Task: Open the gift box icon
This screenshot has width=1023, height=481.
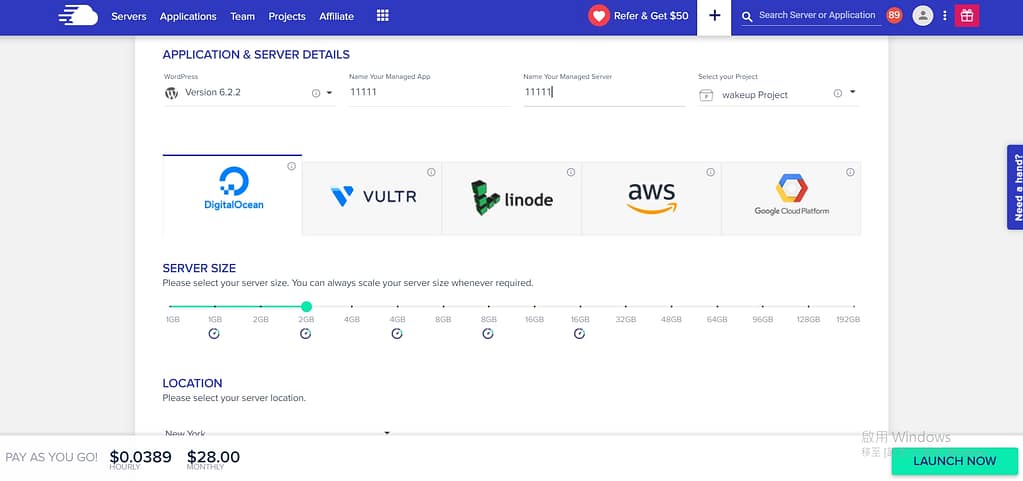Action: (x=966, y=16)
